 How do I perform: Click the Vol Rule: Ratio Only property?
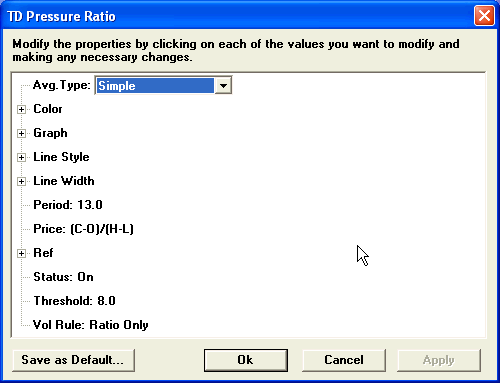(x=90, y=325)
